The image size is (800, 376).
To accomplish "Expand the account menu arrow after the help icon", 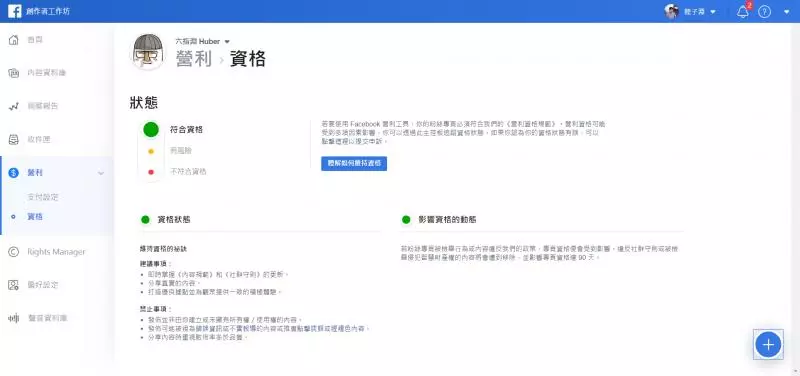I will click(786, 12).
